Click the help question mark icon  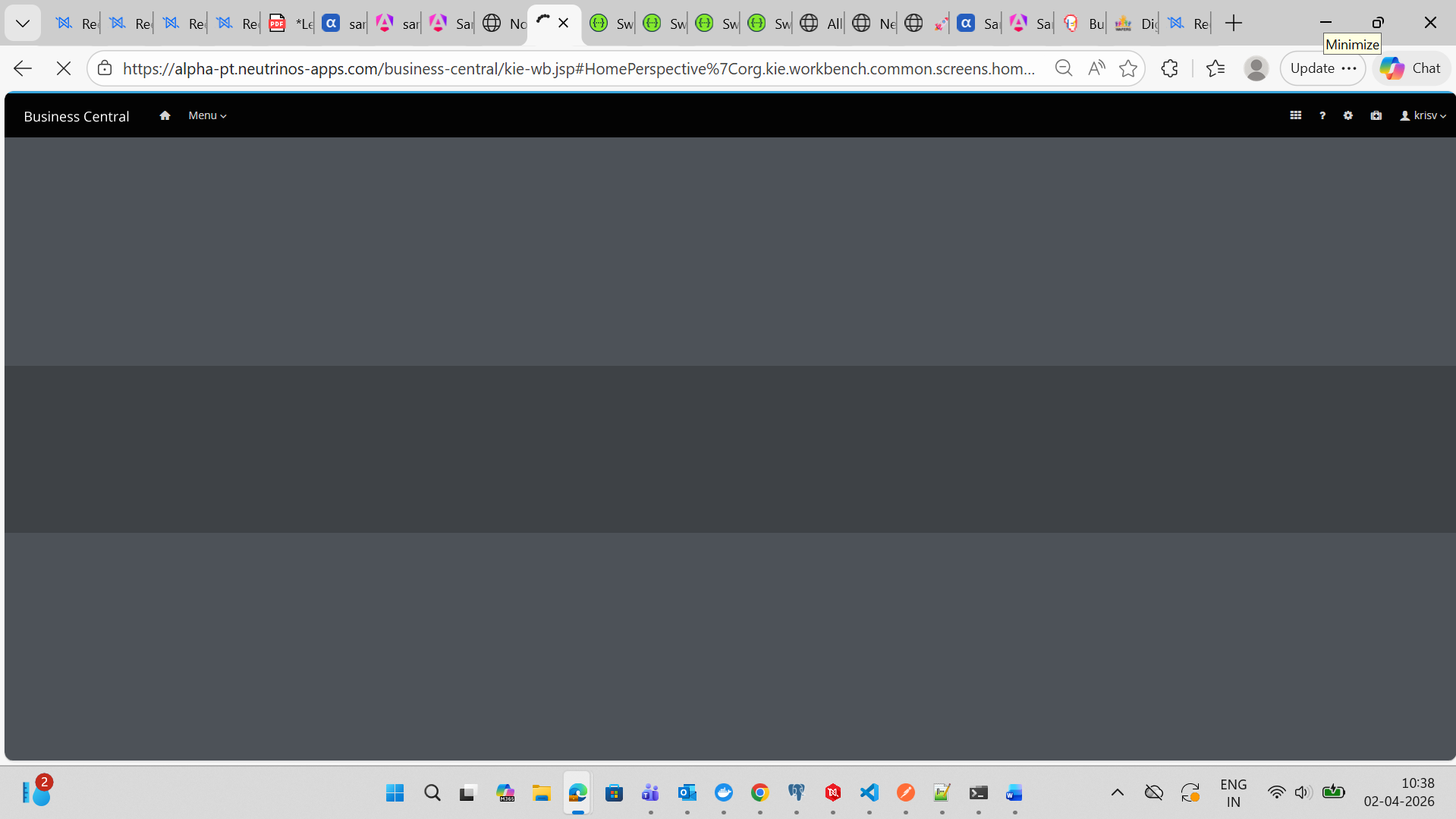pos(1322,115)
